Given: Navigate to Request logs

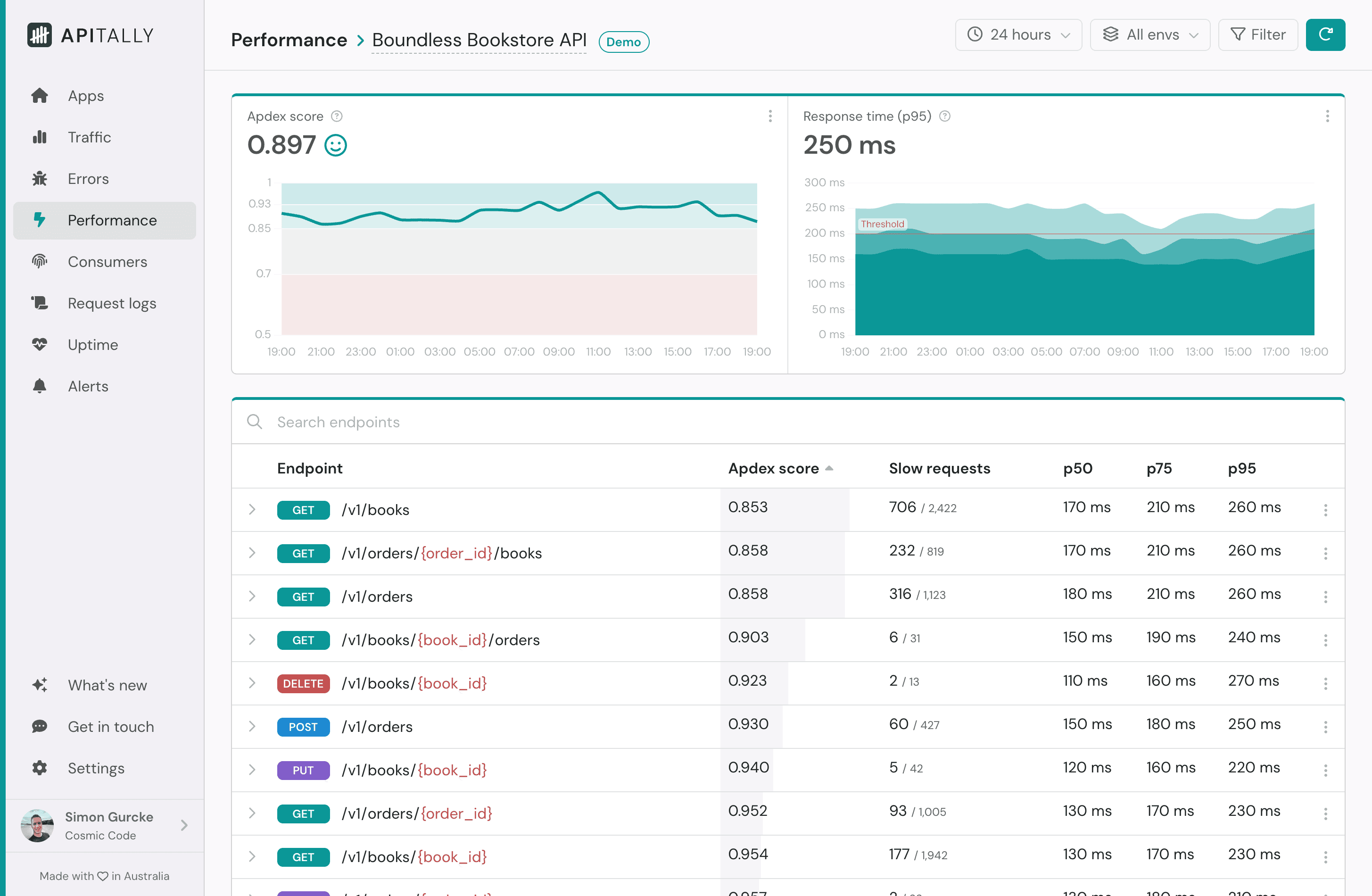Looking at the screenshot, I should click(111, 303).
